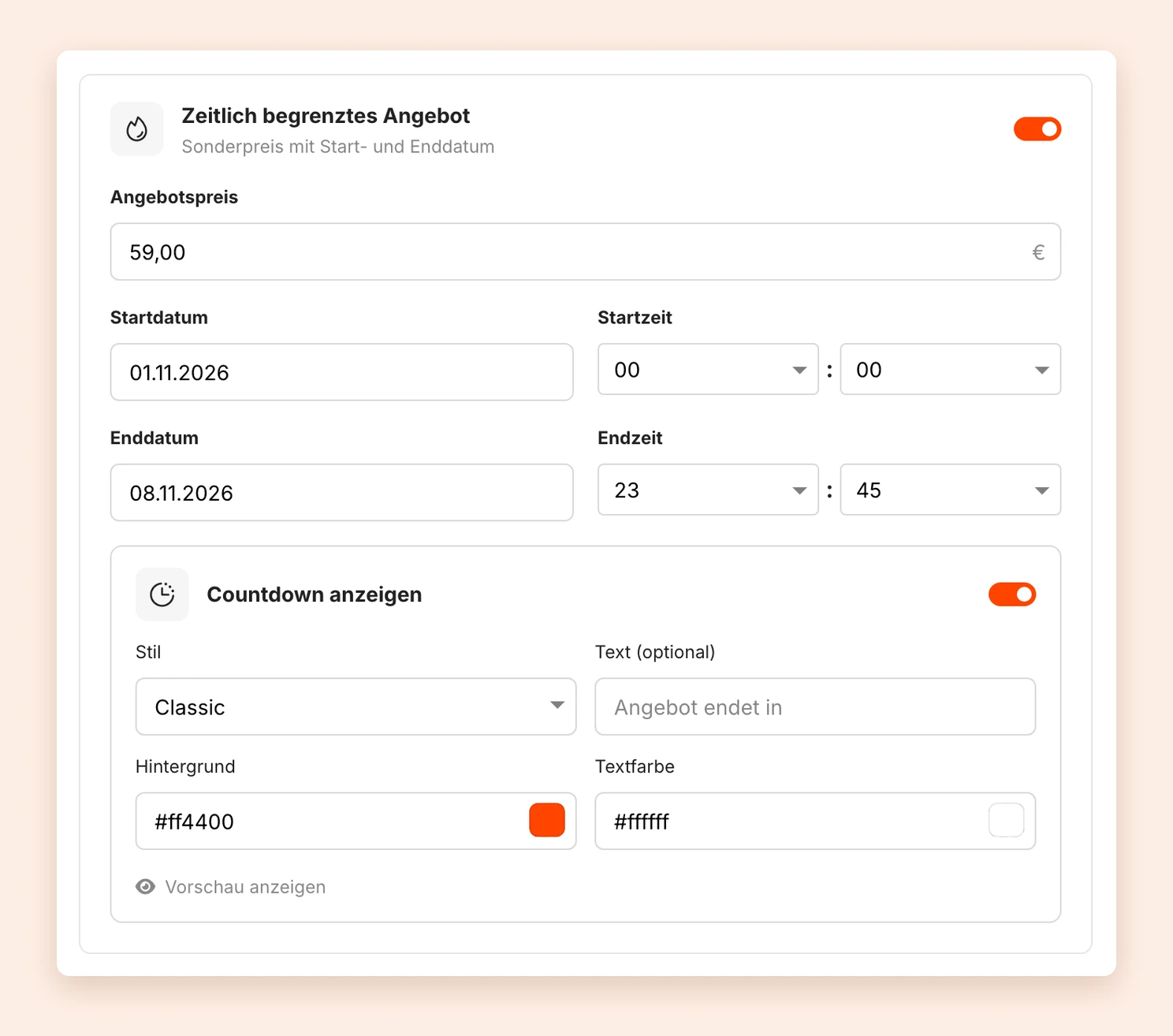This screenshot has width=1173, height=1036.
Task: Click the Sonderpreis mit Start- und Enddatum subtitle
Action: point(338,147)
